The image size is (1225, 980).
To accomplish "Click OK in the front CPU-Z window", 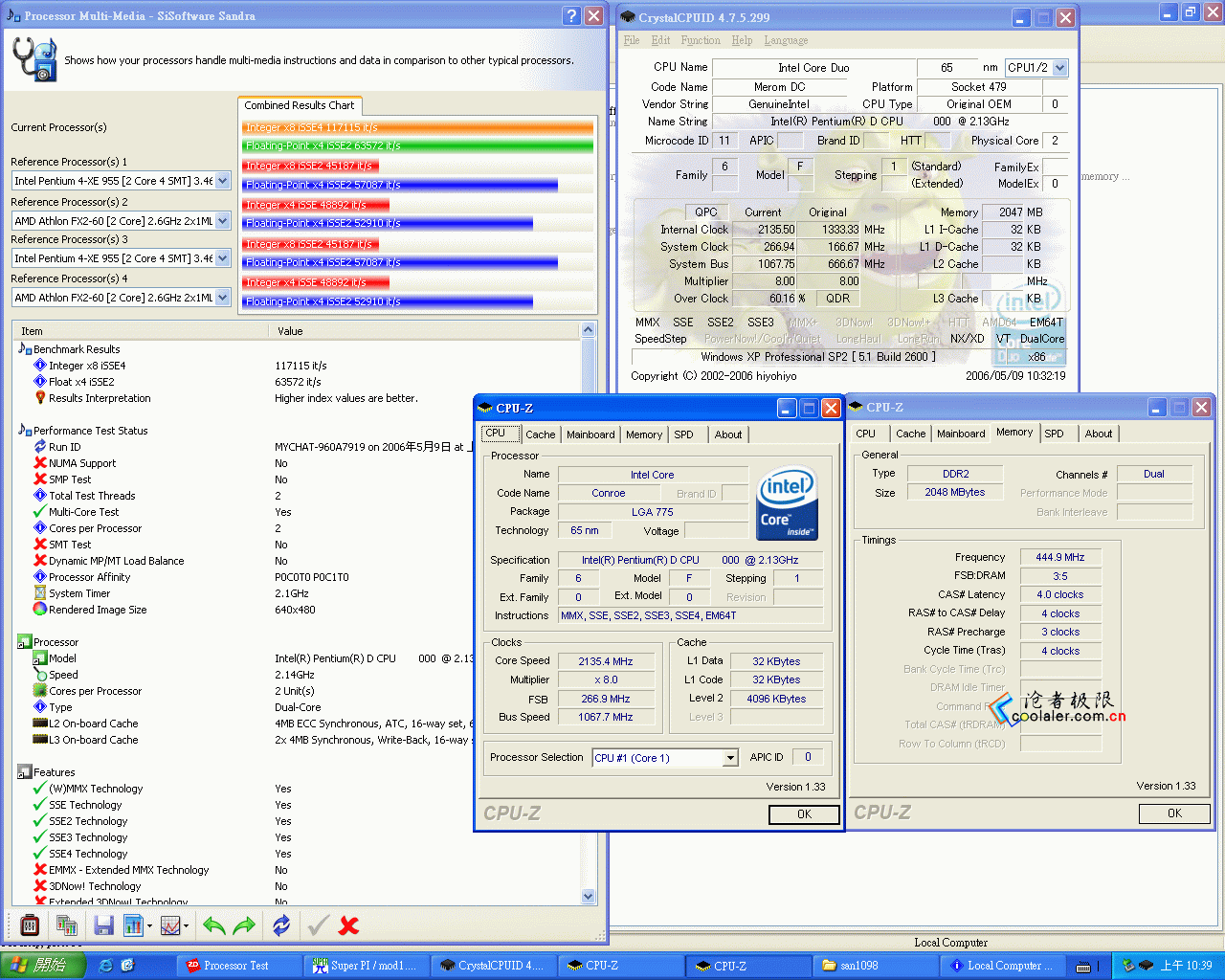I will coord(804,814).
